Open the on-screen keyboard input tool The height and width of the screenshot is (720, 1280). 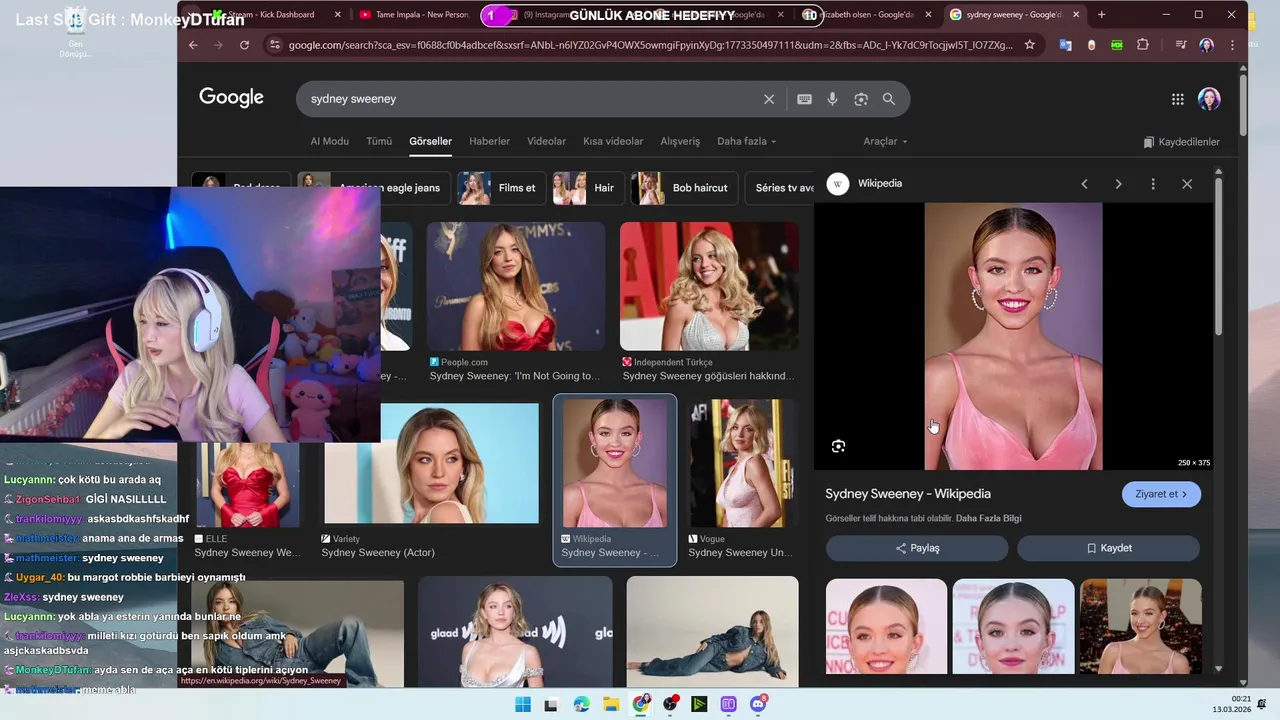pos(804,99)
